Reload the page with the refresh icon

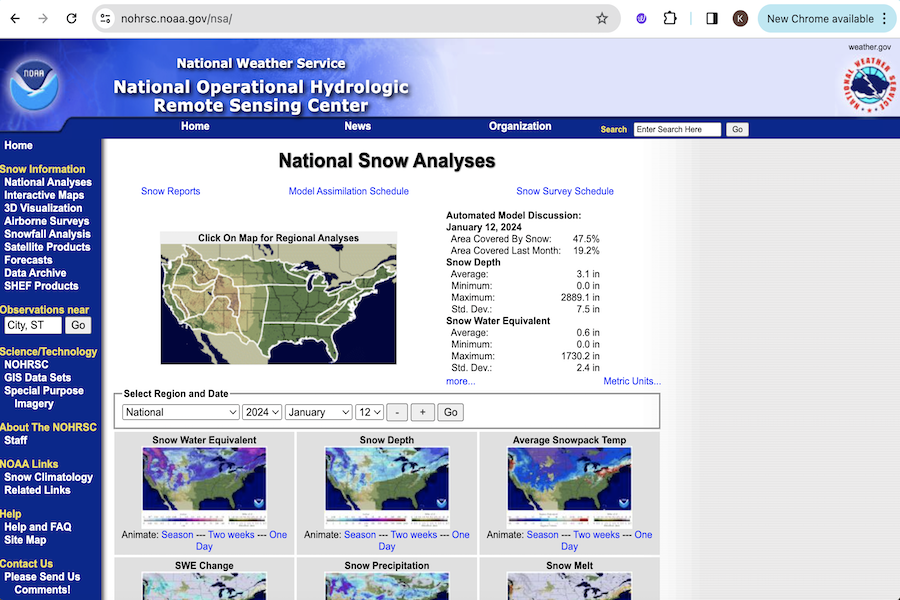pyautogui.click(x=71, y=18)
